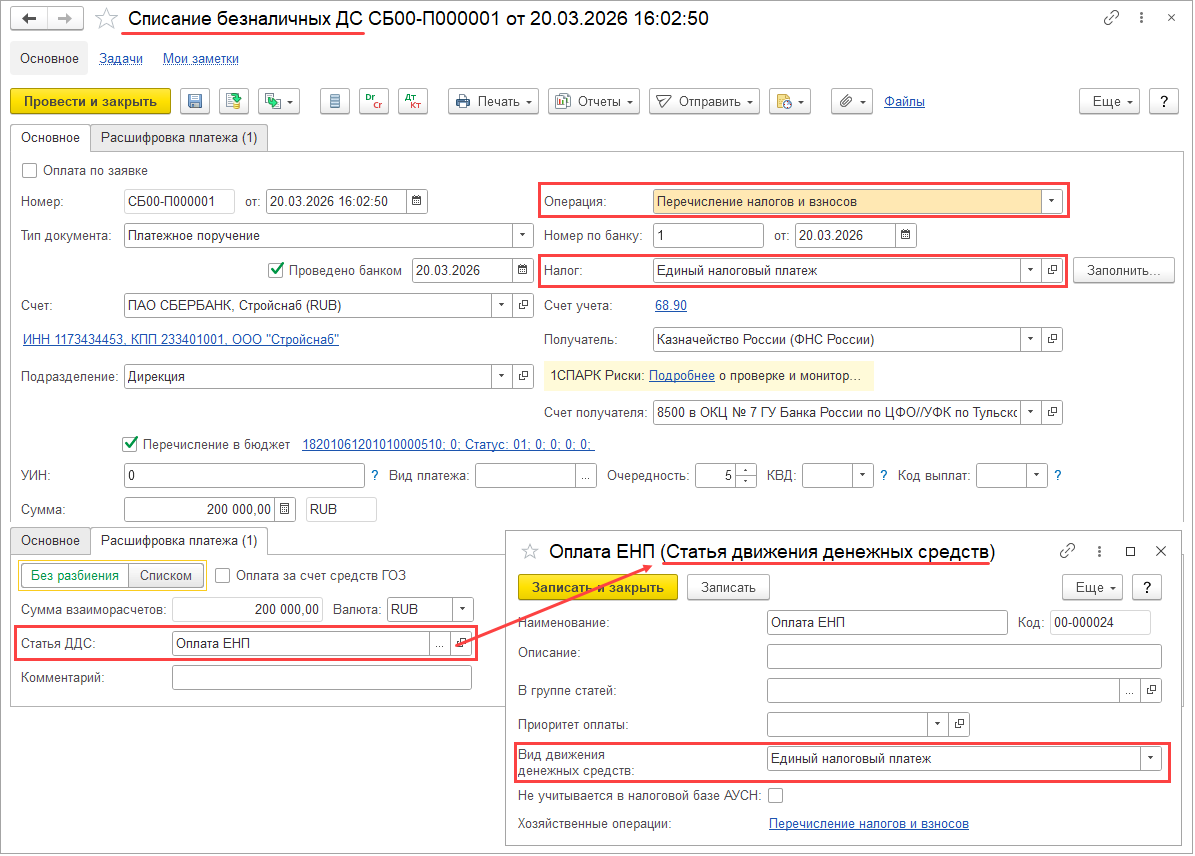Open calendar for document date field
The height and width of the screenshot is (856, 1195).
[417, 201]
